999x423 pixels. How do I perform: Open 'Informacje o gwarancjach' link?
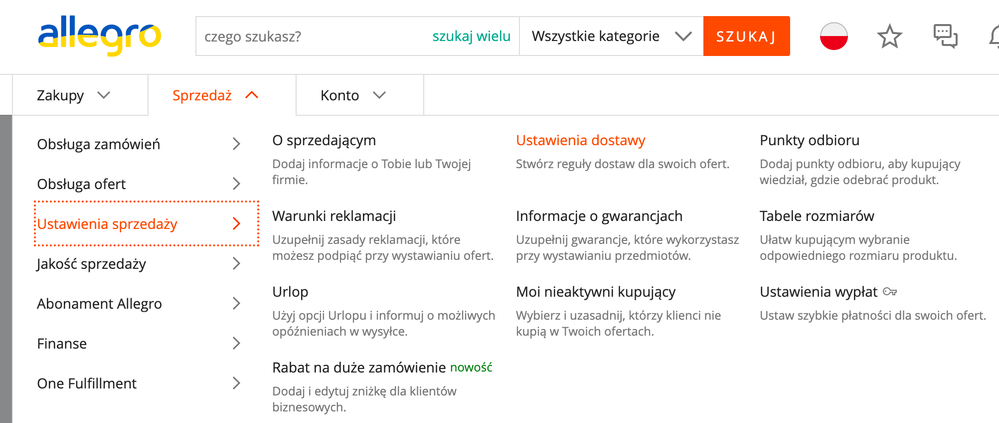click(x=599, y=216)
